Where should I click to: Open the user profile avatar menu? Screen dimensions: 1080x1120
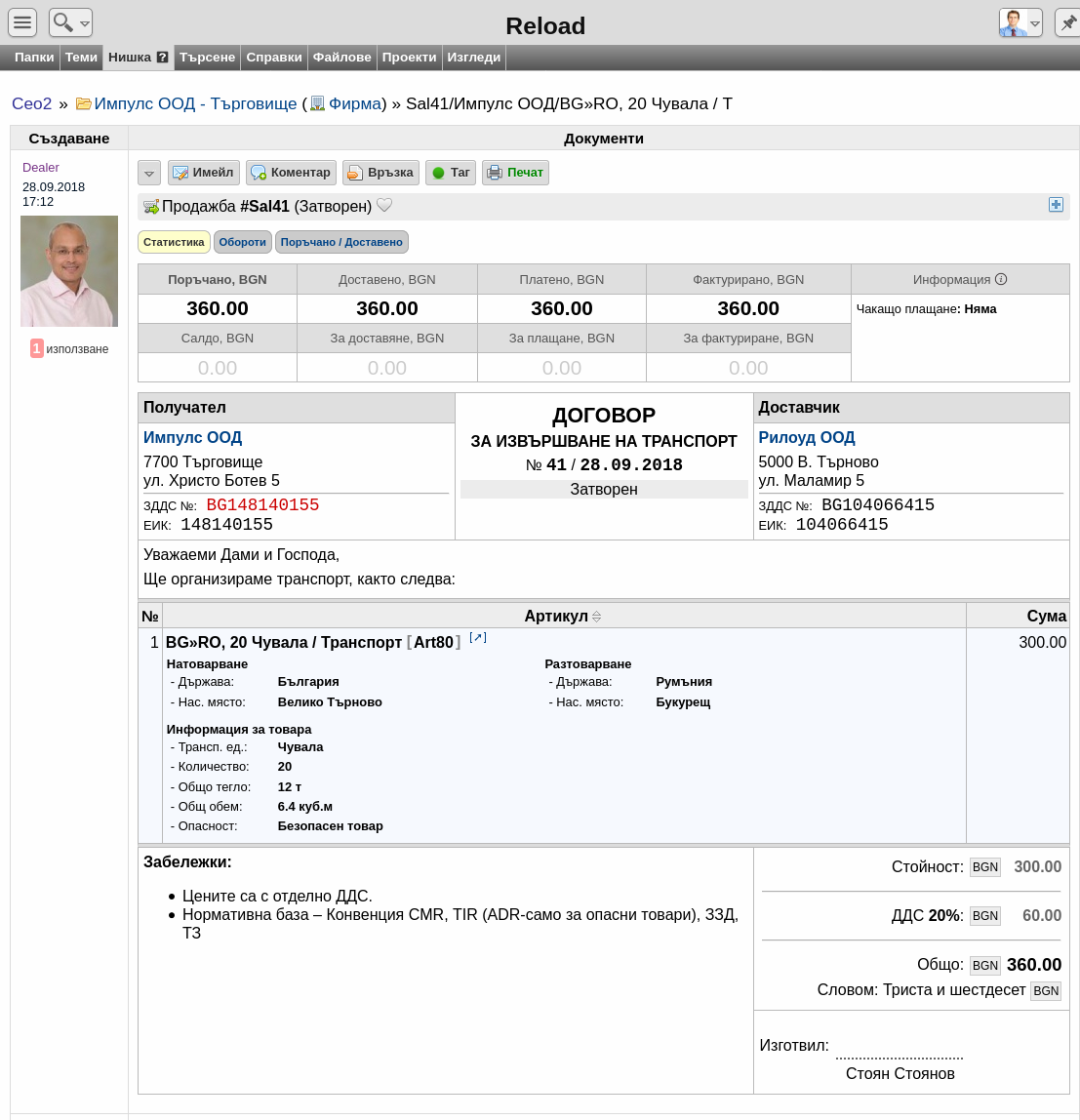pos(1020,22)
